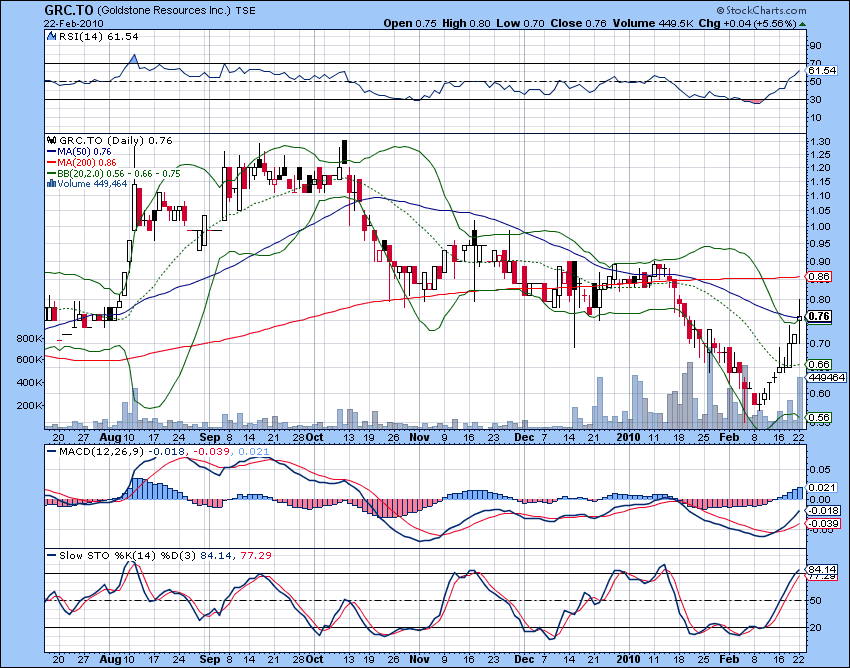
Task: Click the MA(200) 0.86 legend text
Action: click(x=87, y=163)
